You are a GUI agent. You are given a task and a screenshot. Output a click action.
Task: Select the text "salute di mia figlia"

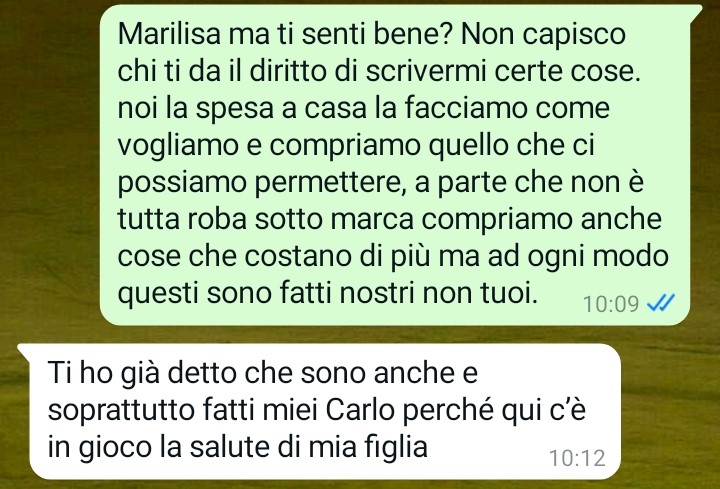pos(308,447)
